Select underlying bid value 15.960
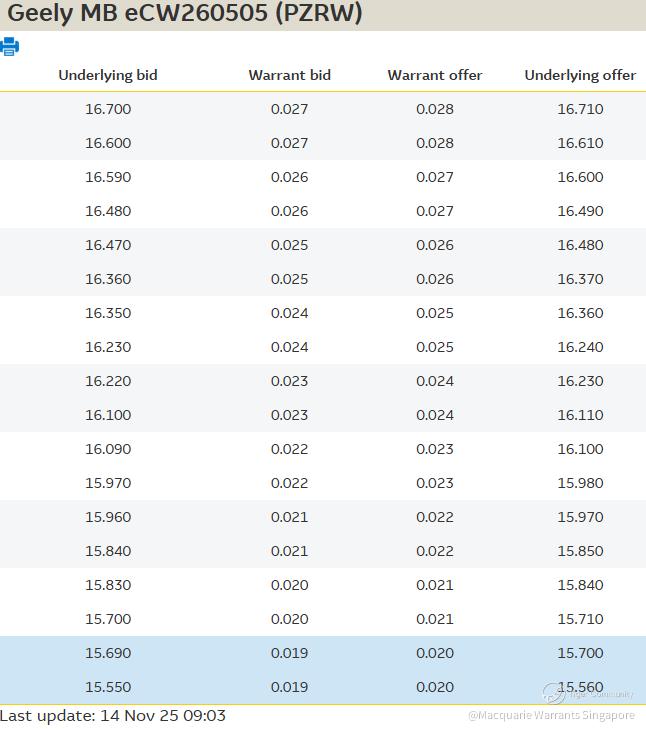Viewport: 646px width, 729px height. pos(108,517)
